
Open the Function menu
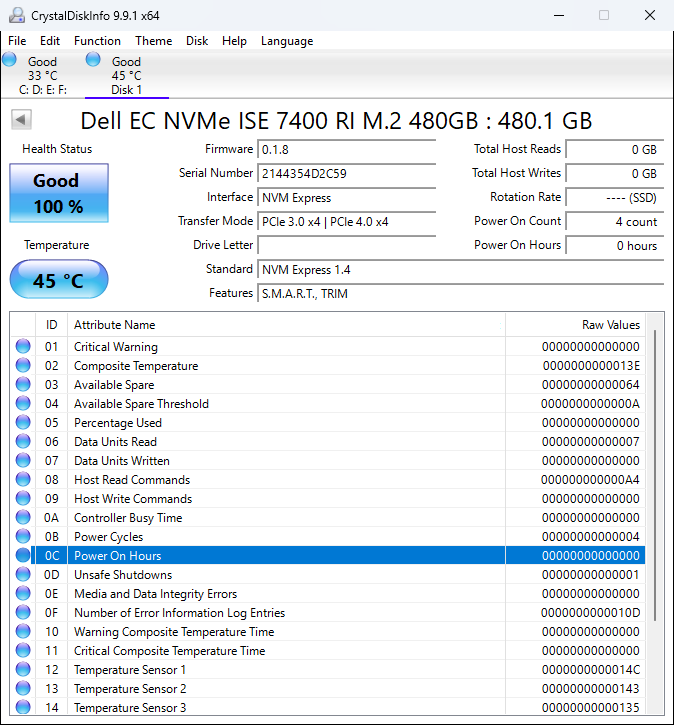97,41
